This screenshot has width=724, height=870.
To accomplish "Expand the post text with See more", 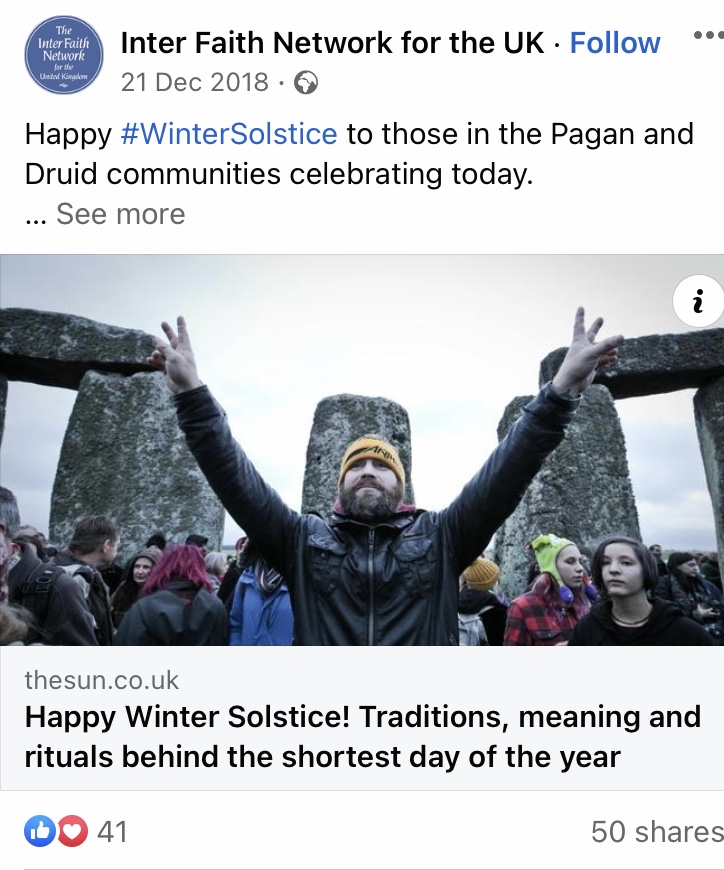I will pyautogui.click(x=120, y=214).
